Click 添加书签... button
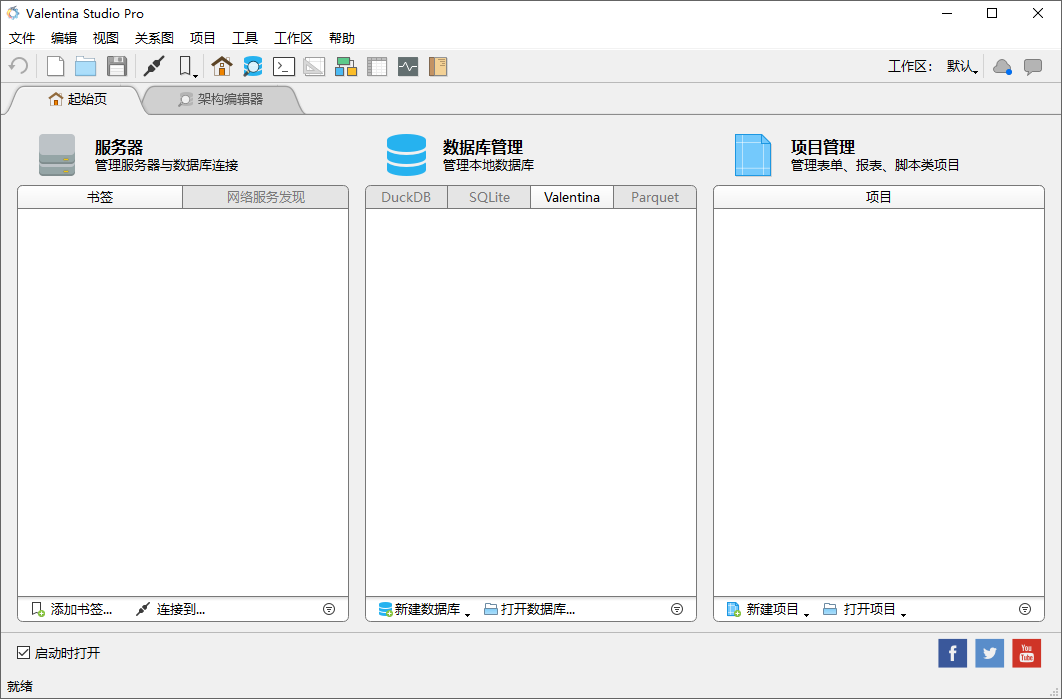Viewport: 1062px width, 699px height. 72,609
